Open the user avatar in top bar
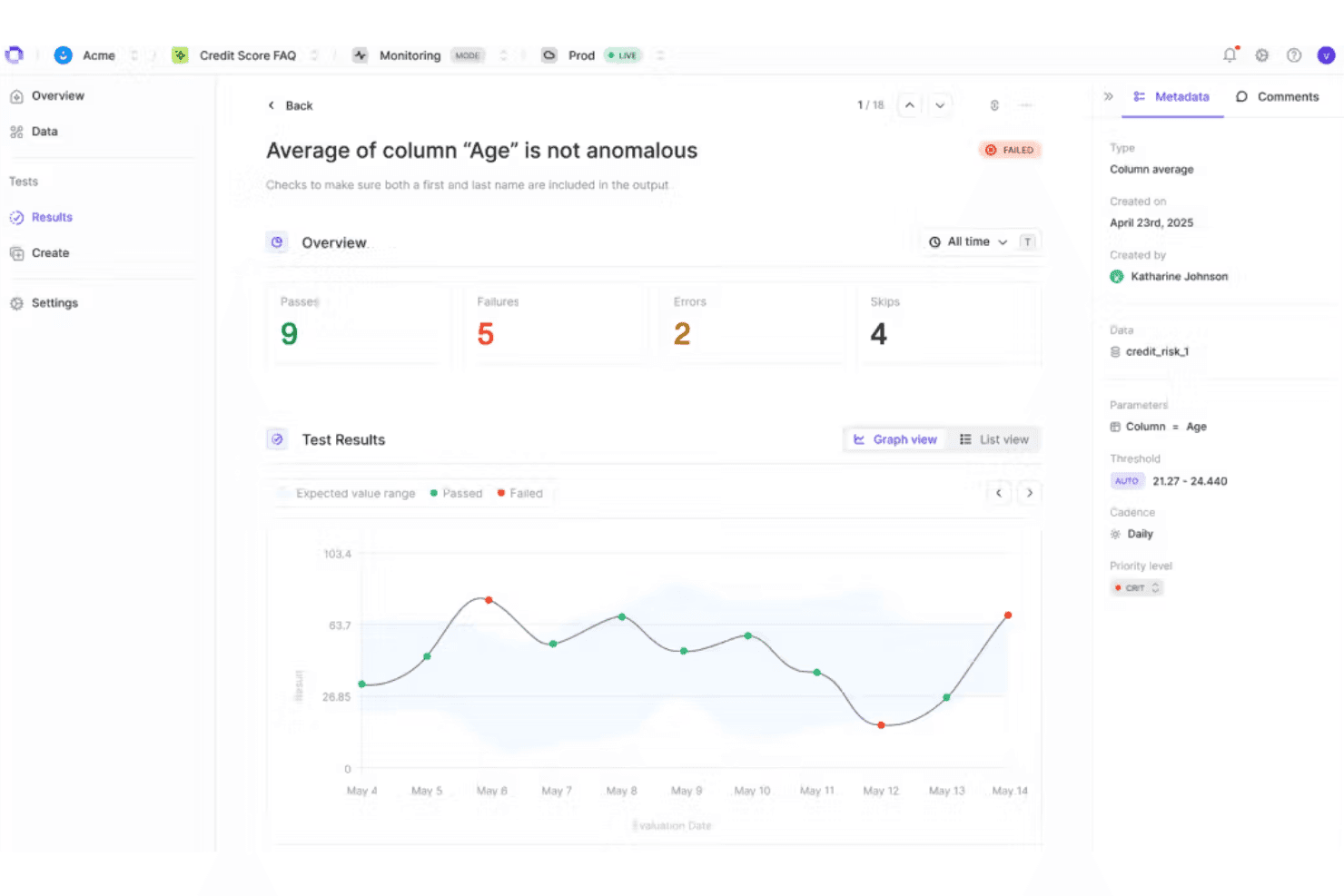1344x896 pixels. (x=1326, y=55)
